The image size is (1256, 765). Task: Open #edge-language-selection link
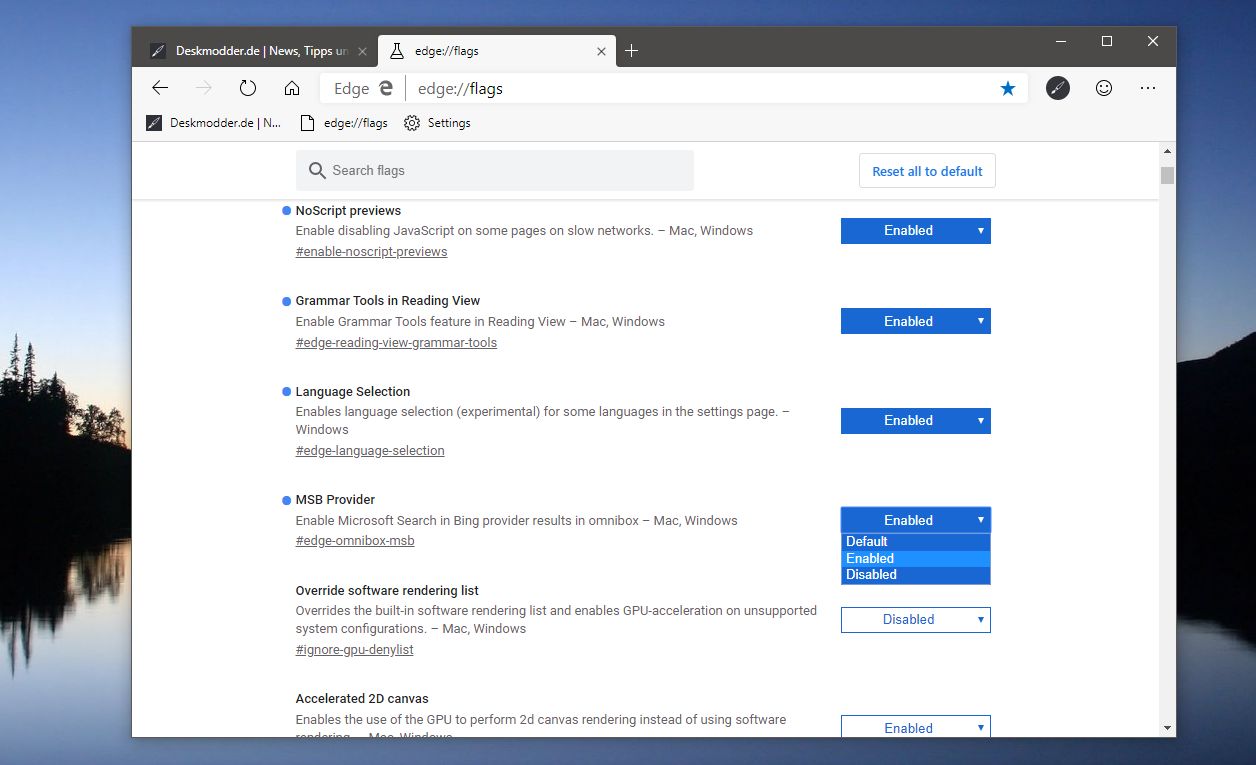pos(370,450)
